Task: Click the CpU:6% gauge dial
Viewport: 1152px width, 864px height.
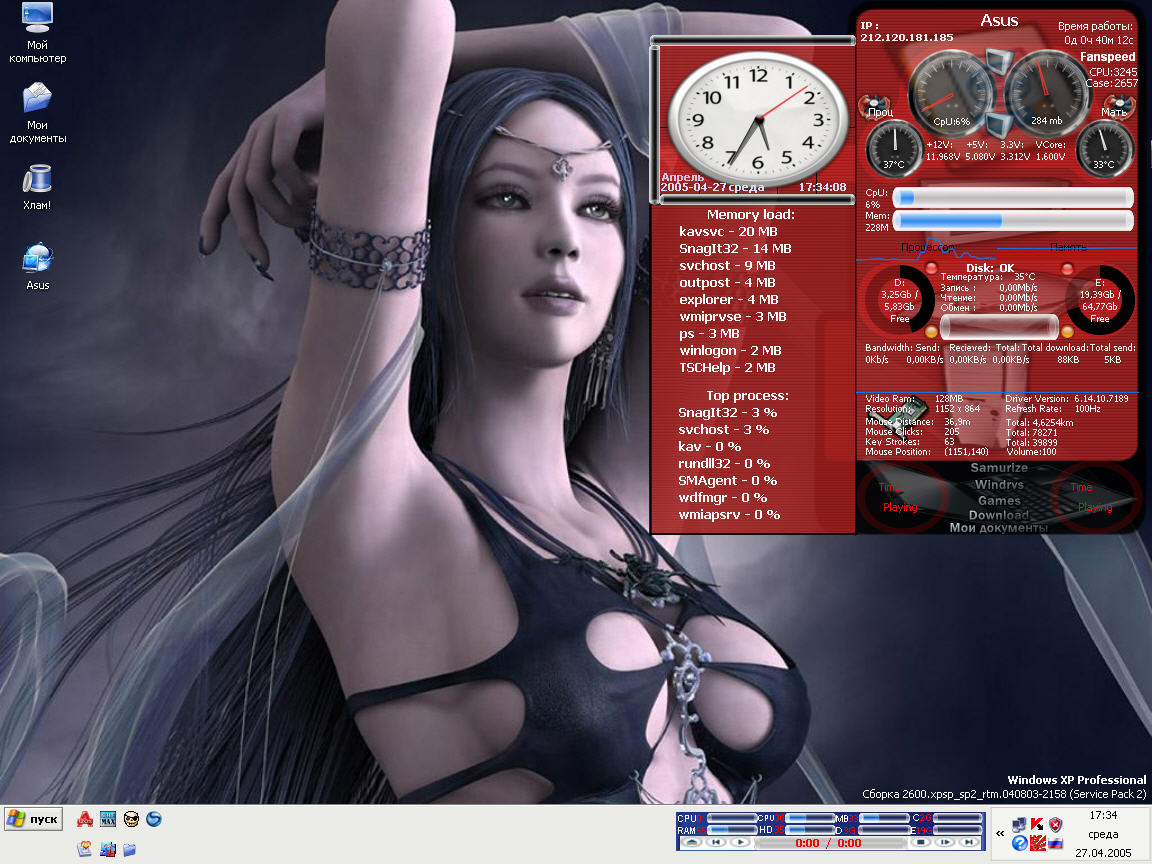Action: 951,93
